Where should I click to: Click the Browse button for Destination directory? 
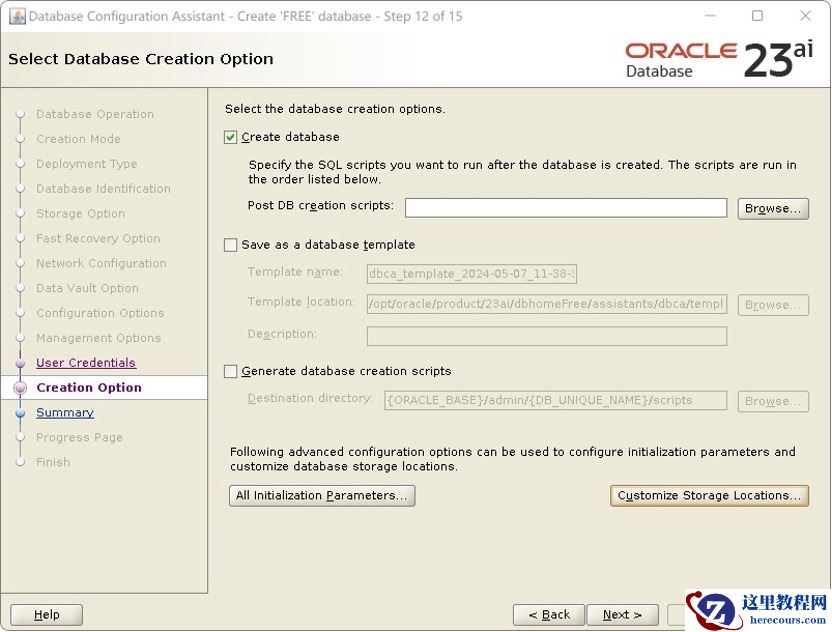click(x=773, y=401)
